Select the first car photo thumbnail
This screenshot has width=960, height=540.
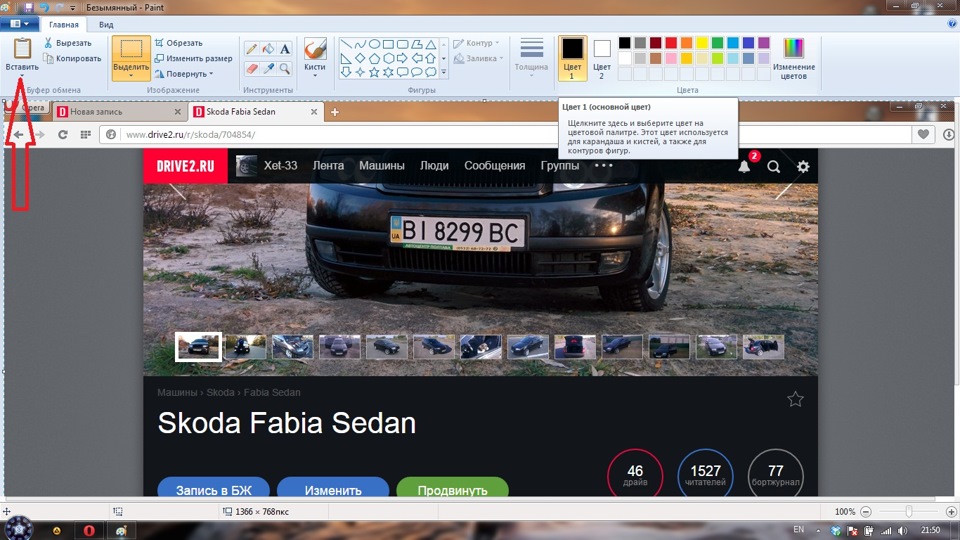click(x=198, y=347)
